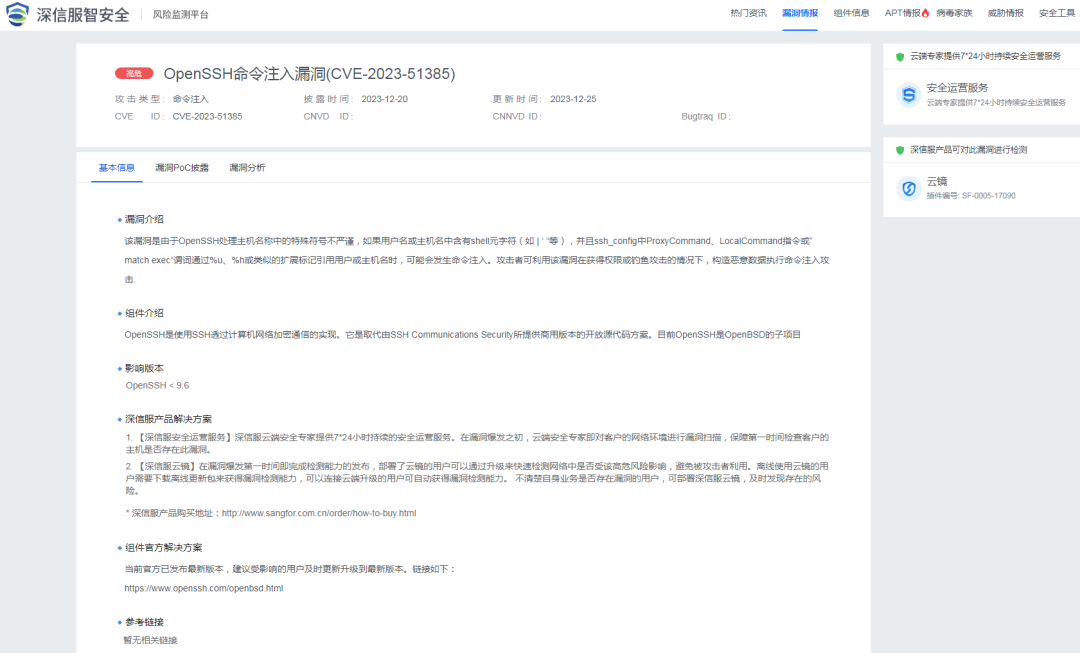The image size is (1080, 653).
Task: Click the 披露时间 value 2023-12-20
Action: pyautogui.click(x=384, y=99)
